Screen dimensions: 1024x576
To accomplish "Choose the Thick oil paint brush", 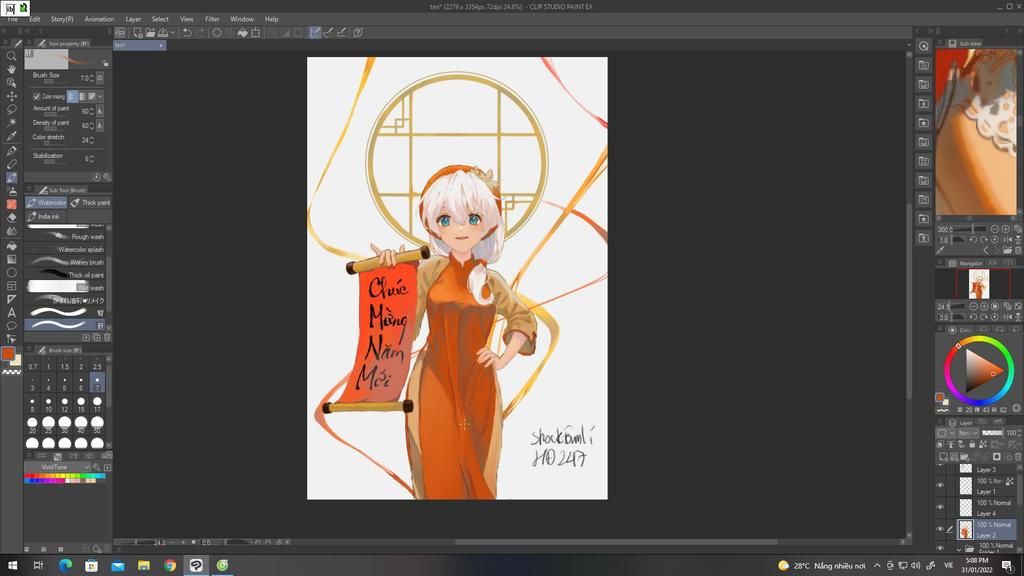I will 65,275.
